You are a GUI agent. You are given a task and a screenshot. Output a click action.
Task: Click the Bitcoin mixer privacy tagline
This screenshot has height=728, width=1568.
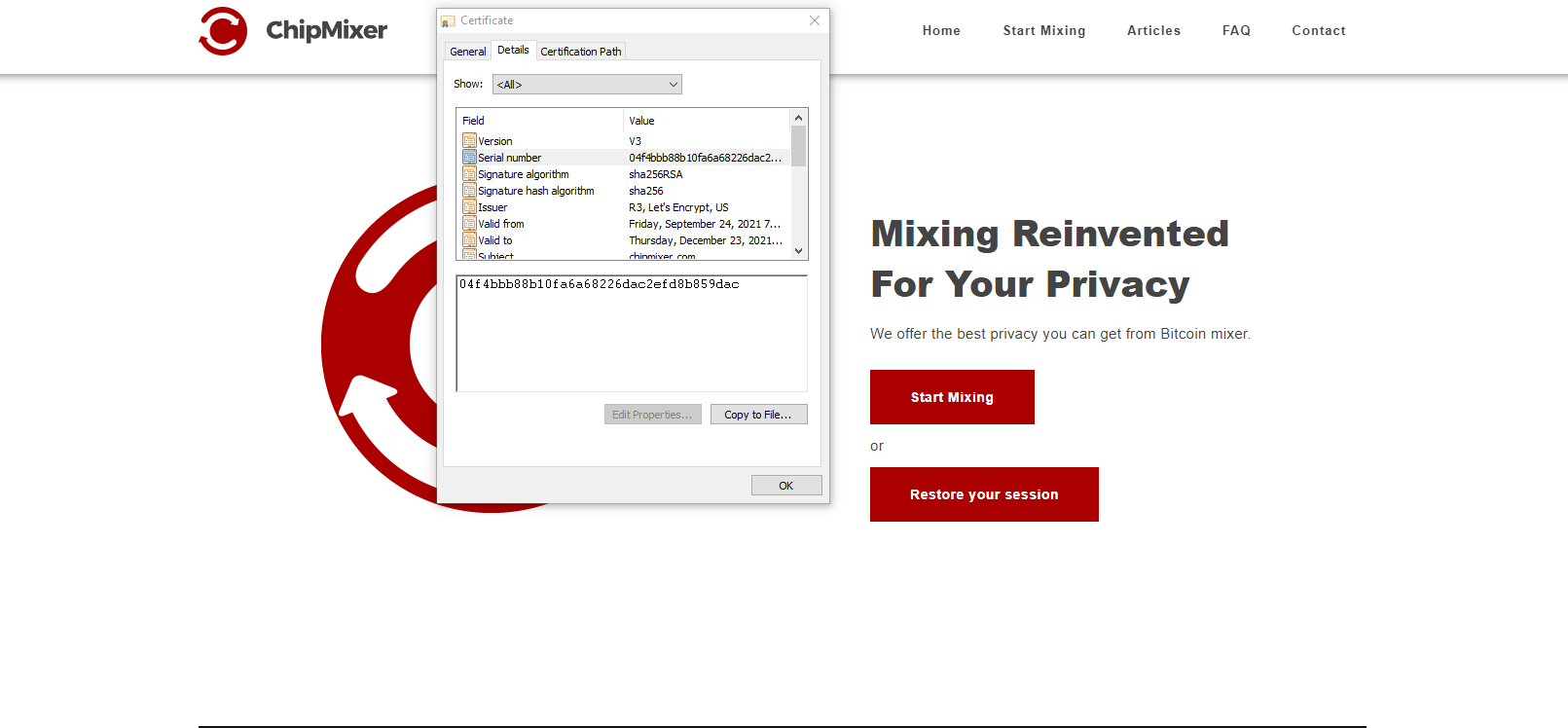tap(1060, 334)
